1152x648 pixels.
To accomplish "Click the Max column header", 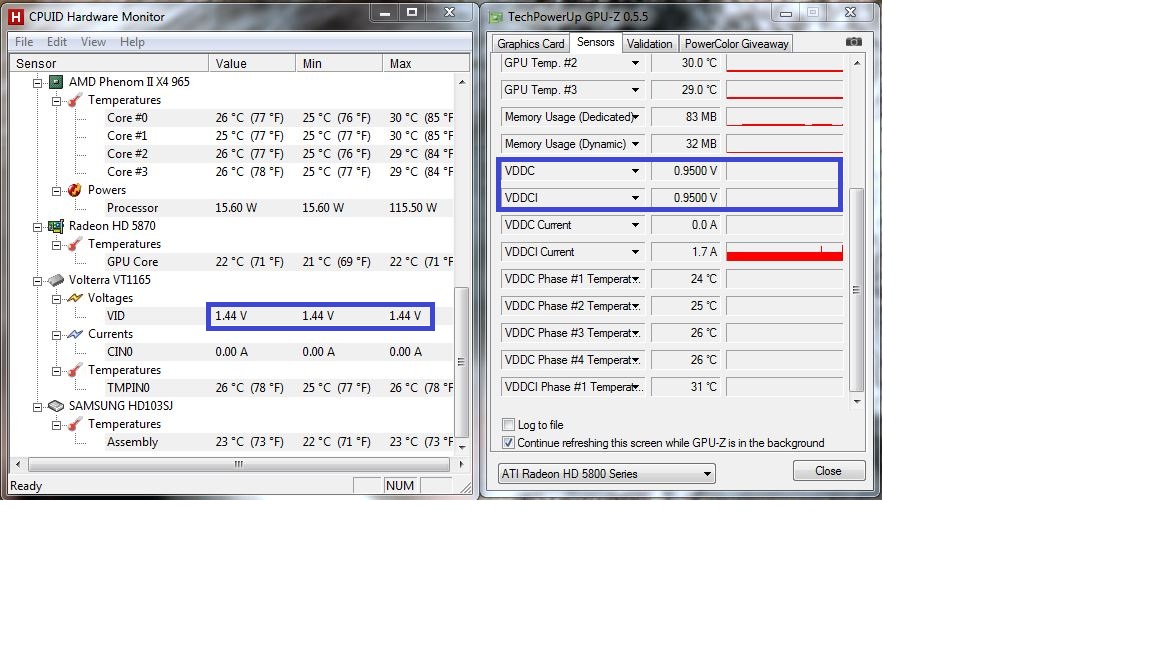I will (x=425, y=64).
